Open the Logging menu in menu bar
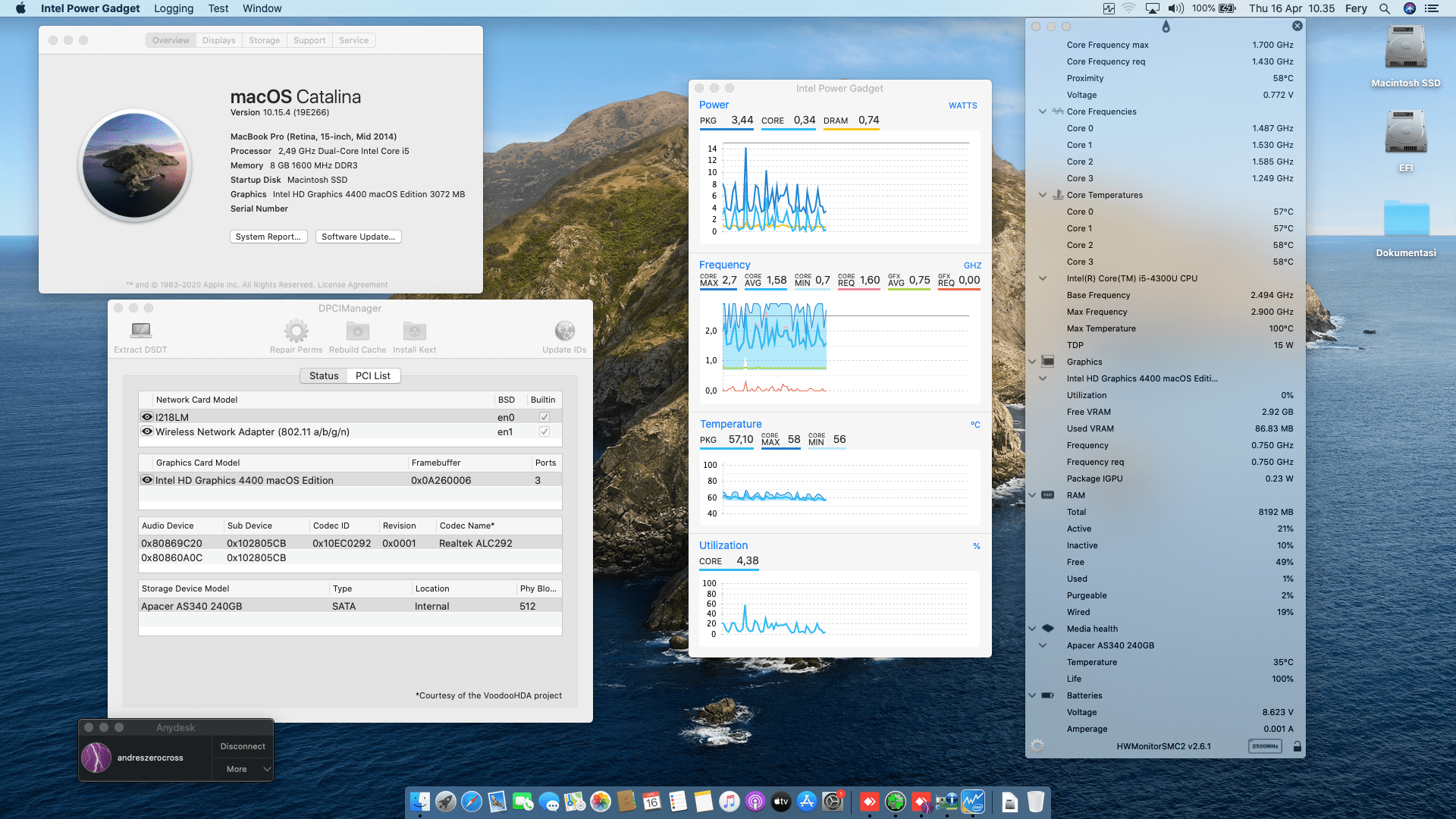 coord(174,8)
